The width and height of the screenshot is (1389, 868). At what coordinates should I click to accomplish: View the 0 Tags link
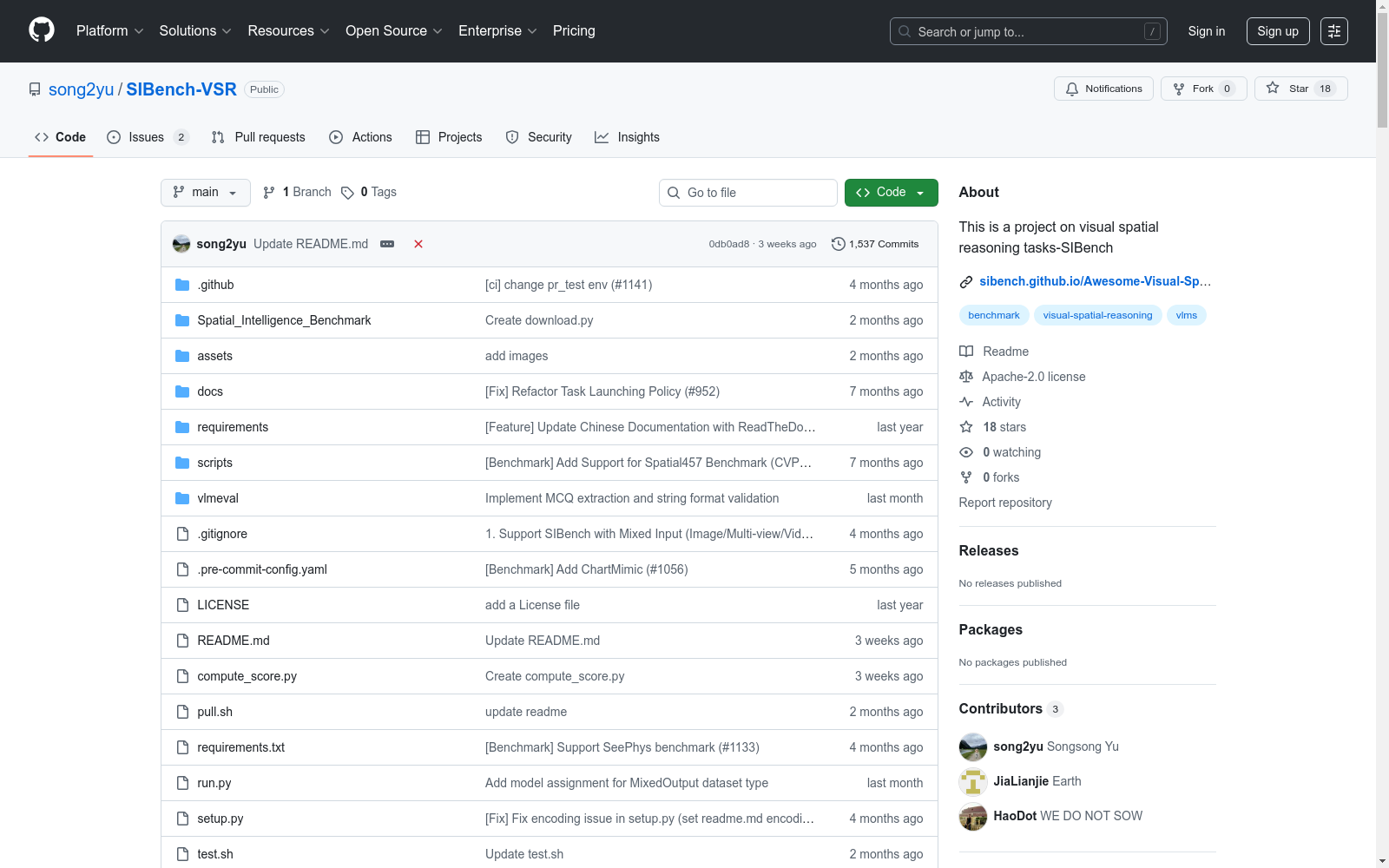pyautogui.click(x=369, y=193)
